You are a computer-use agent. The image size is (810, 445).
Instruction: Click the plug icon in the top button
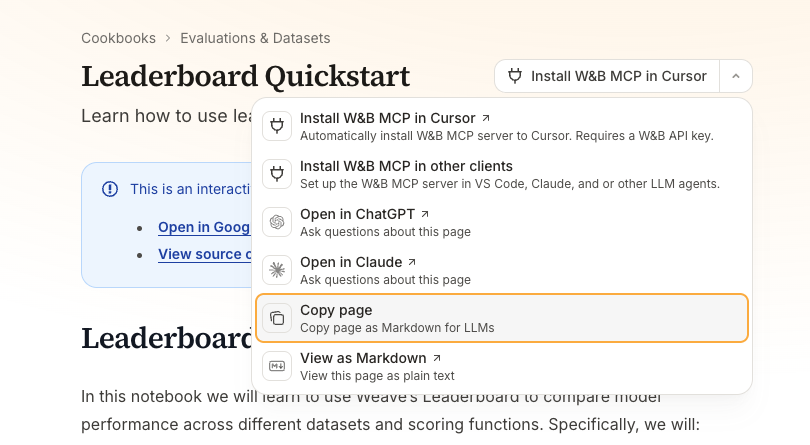pos(515,76)
